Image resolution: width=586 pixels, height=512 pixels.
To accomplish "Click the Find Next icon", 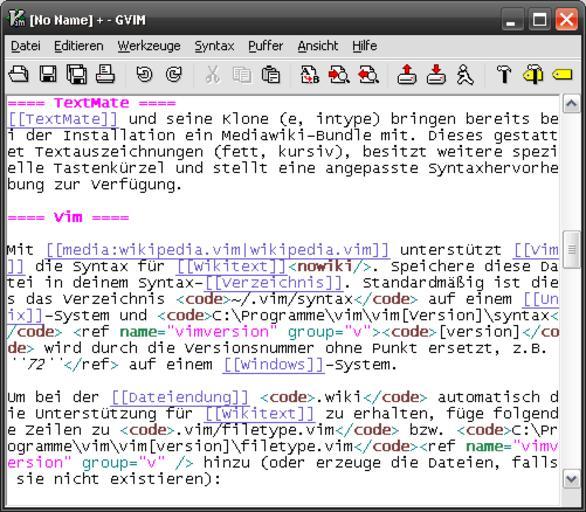I will point(339,74).
